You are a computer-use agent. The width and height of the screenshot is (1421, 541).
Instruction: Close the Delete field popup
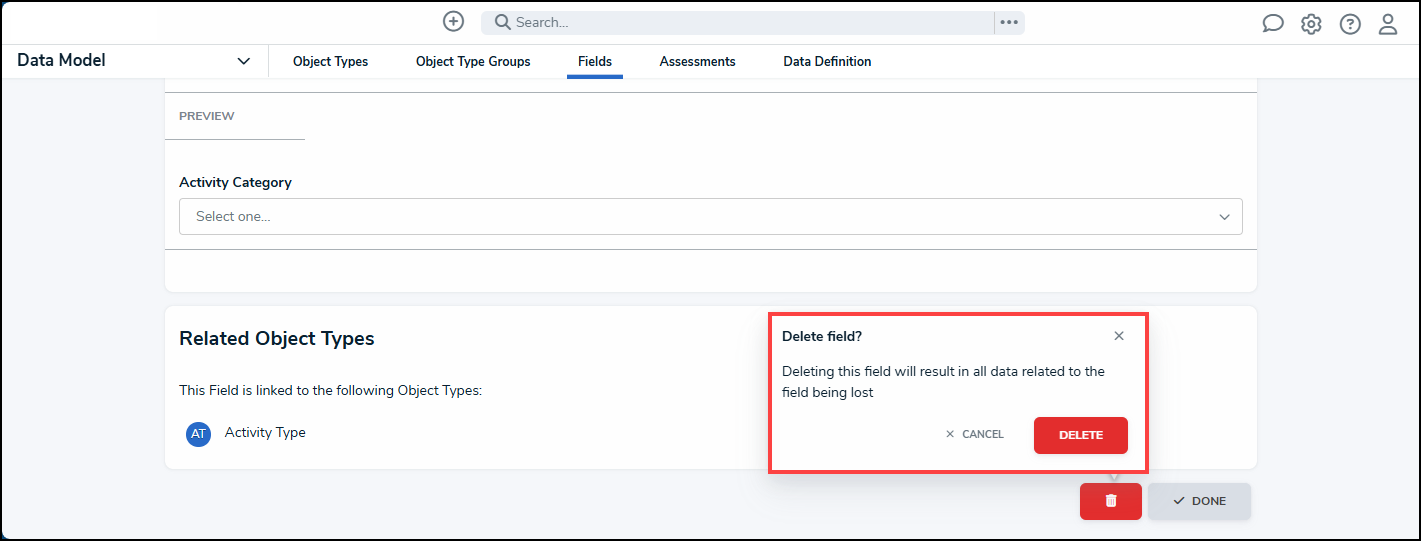(1119, 336)
